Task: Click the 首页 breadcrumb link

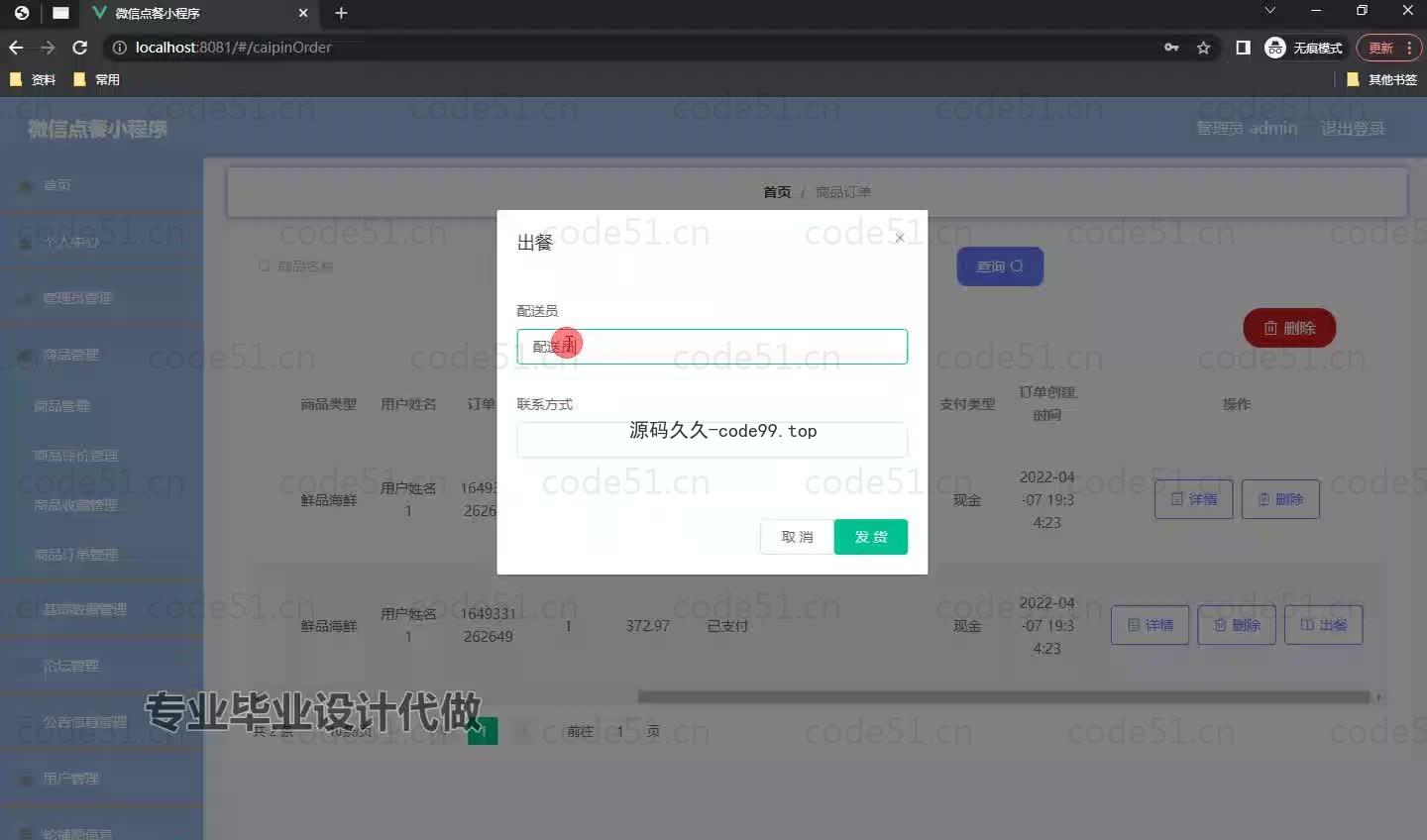Action: [777, 192]
